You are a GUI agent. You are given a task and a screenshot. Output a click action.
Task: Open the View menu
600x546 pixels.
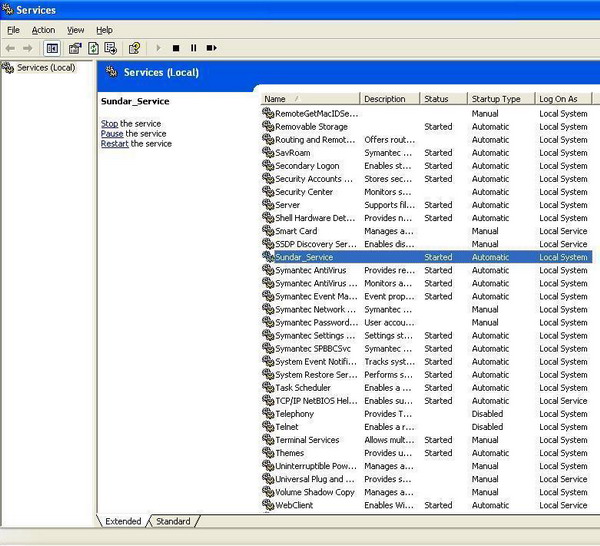click(75, 30)
